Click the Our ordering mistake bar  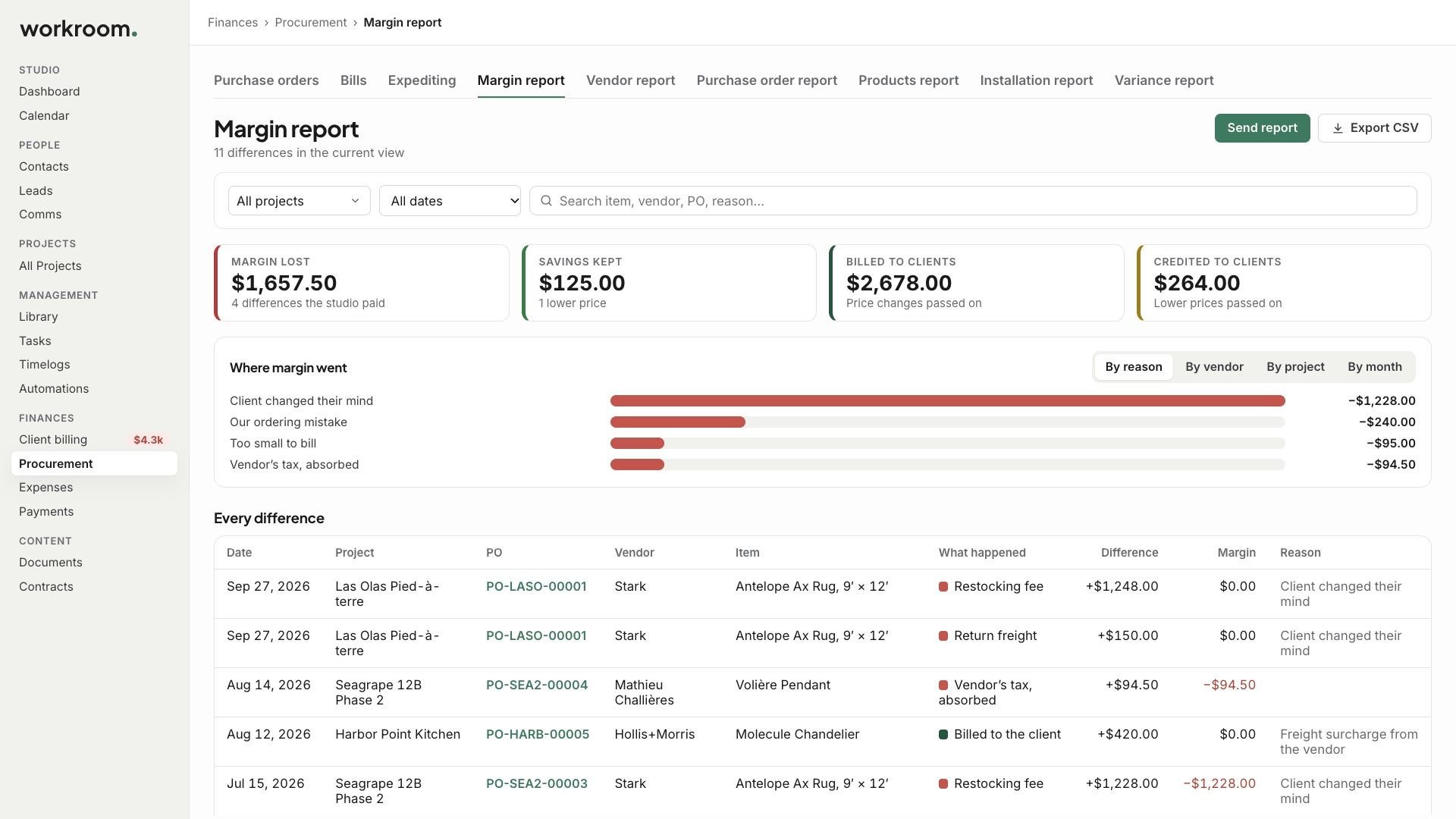pos(677,422)
